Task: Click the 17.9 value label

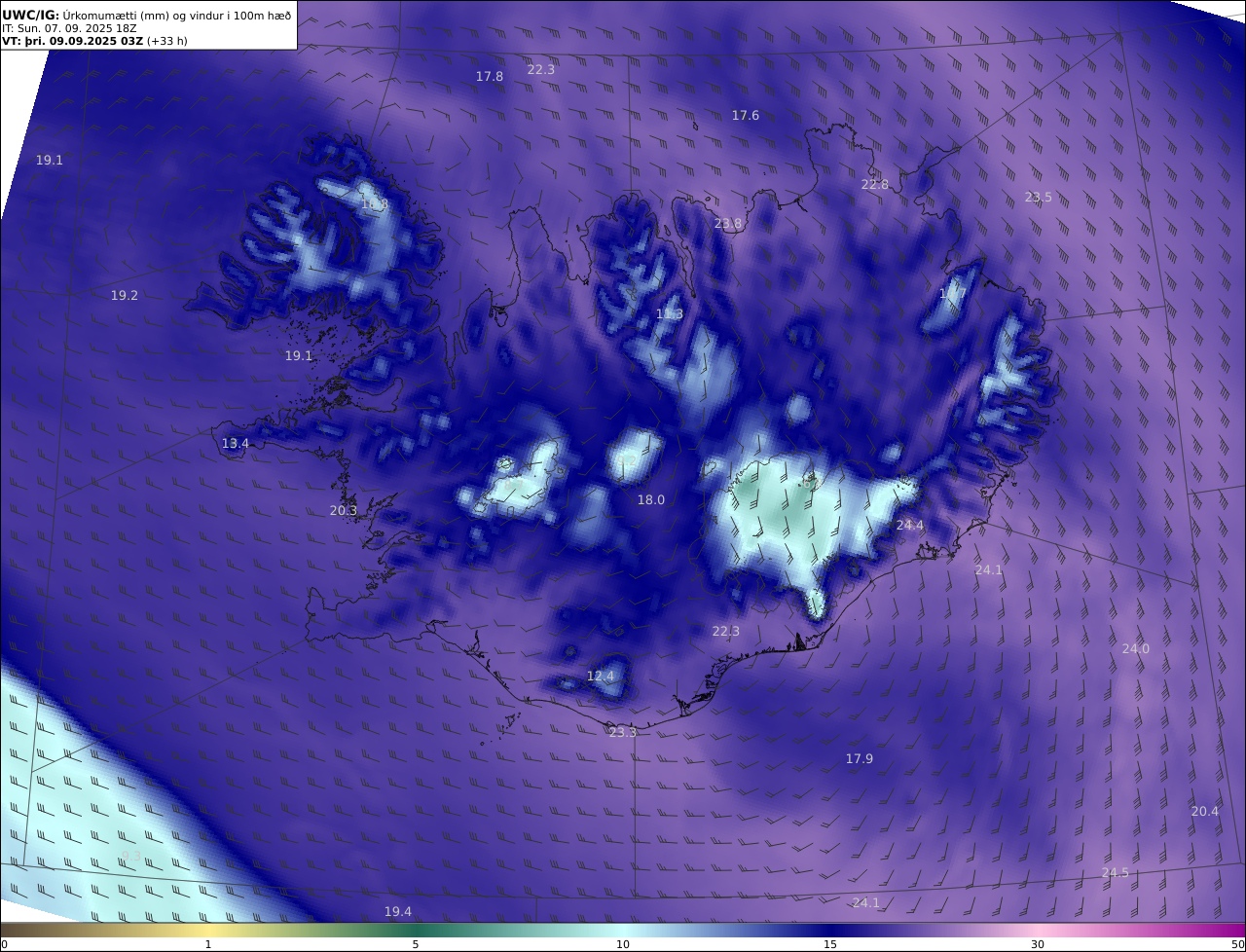Action: pyautogui.click(x=860, y=758)
